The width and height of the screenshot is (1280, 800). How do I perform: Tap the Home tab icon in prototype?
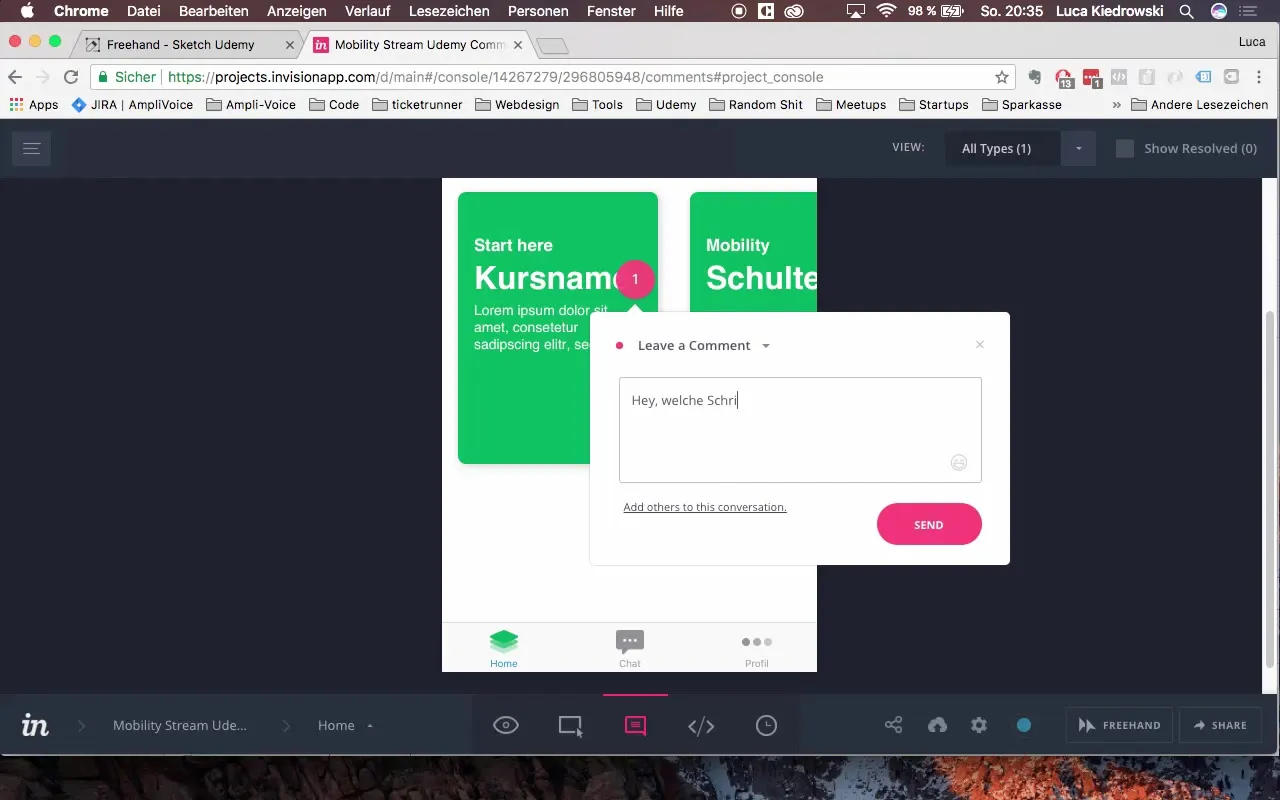[504, 641]
